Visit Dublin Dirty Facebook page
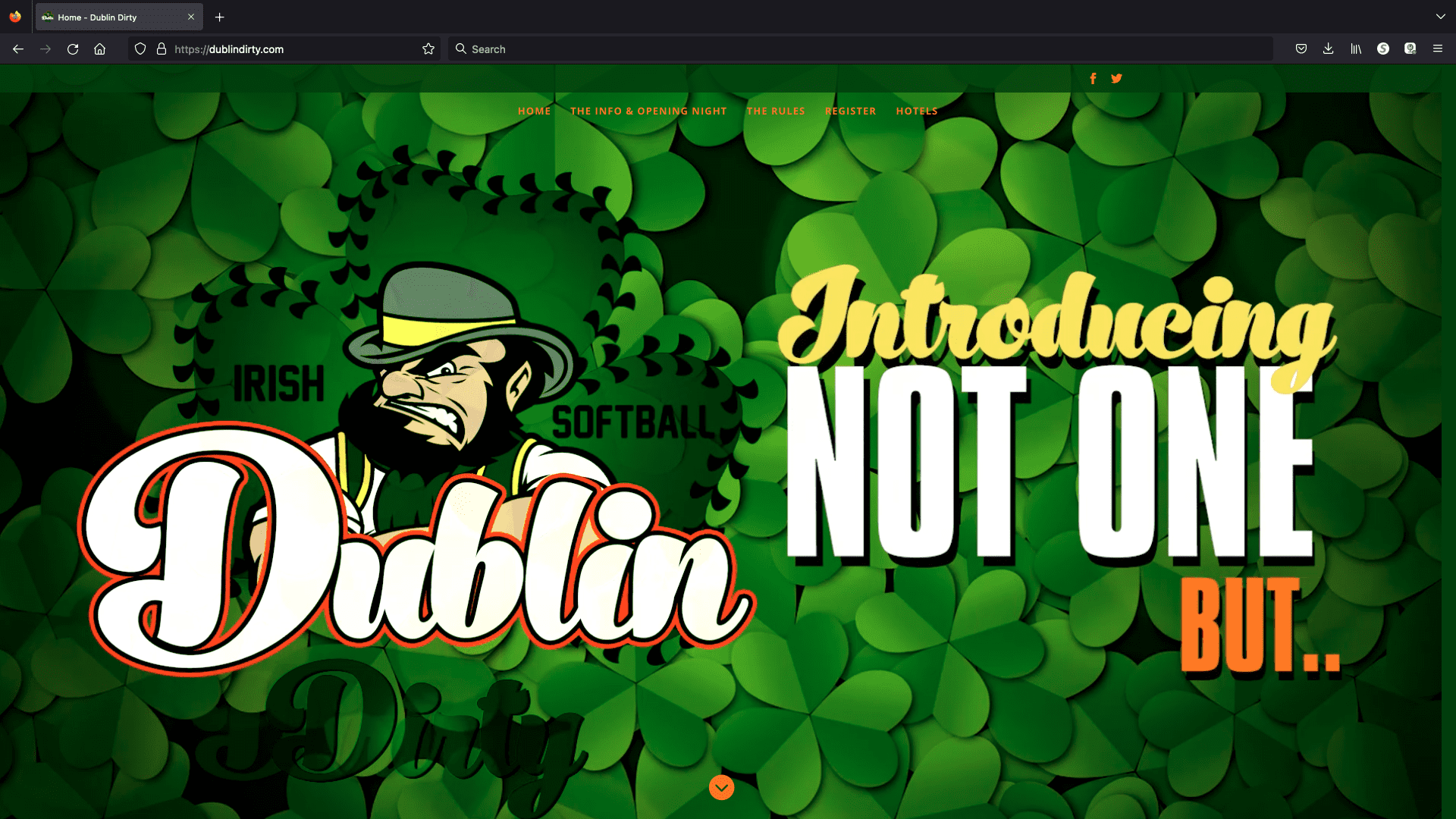The width and height of the screenshot is (1456, 819). click(1093, 79)
